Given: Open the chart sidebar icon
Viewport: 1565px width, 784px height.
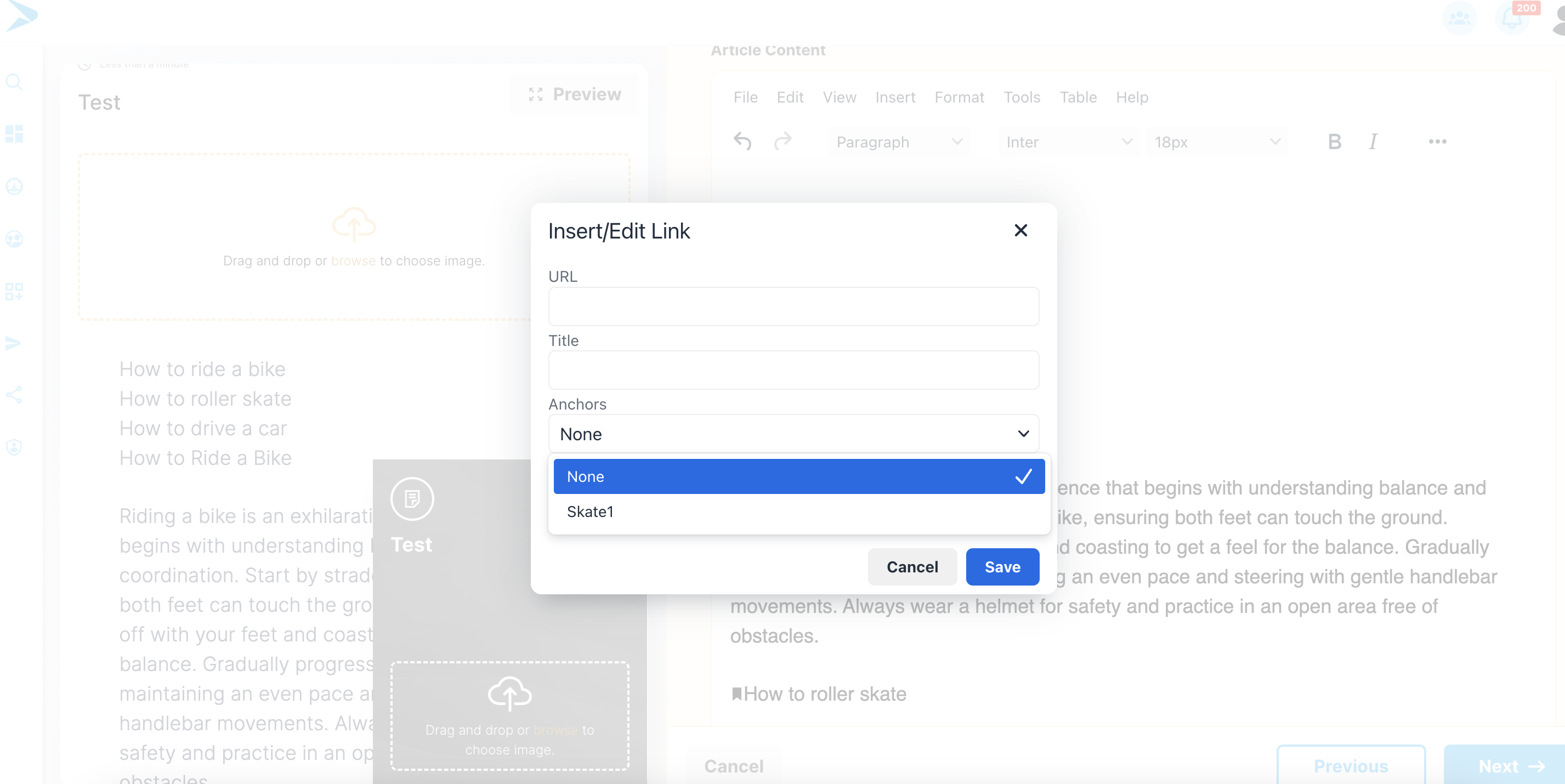Looking at the screenshot, I should [14, 186].
